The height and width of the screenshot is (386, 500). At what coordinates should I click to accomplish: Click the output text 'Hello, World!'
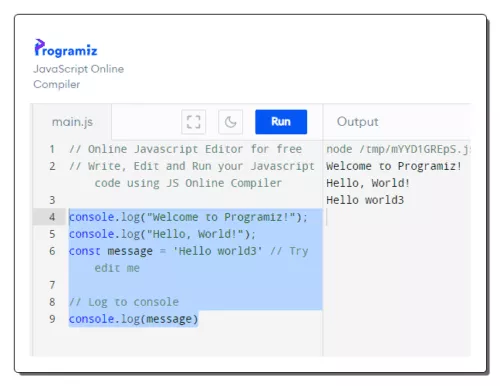pyautogui.click(x=368, y=183)
